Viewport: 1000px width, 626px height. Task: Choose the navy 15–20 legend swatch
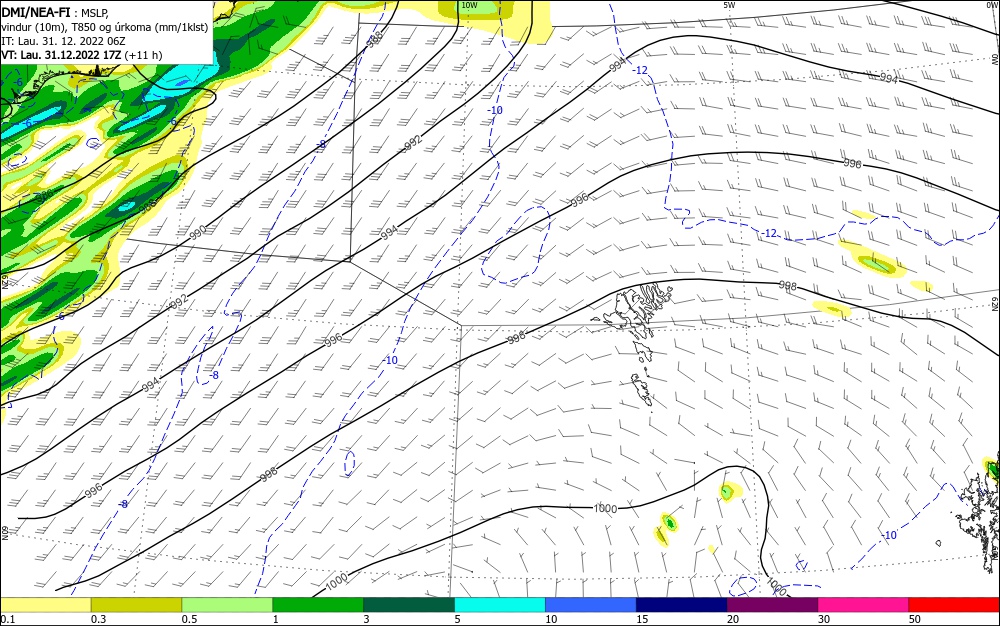(682, 605)
